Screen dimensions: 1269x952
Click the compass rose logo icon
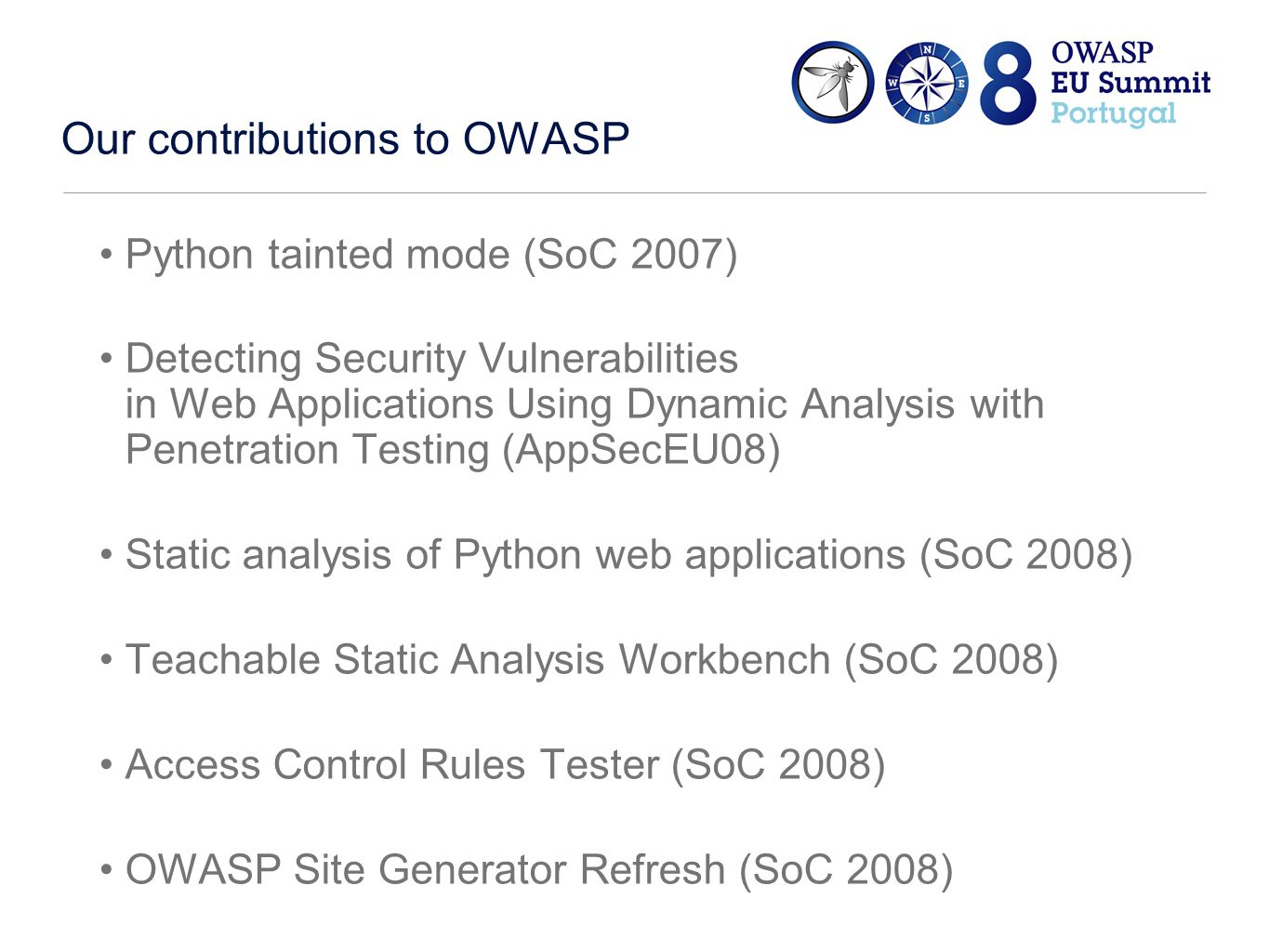(x=926, y=83)
